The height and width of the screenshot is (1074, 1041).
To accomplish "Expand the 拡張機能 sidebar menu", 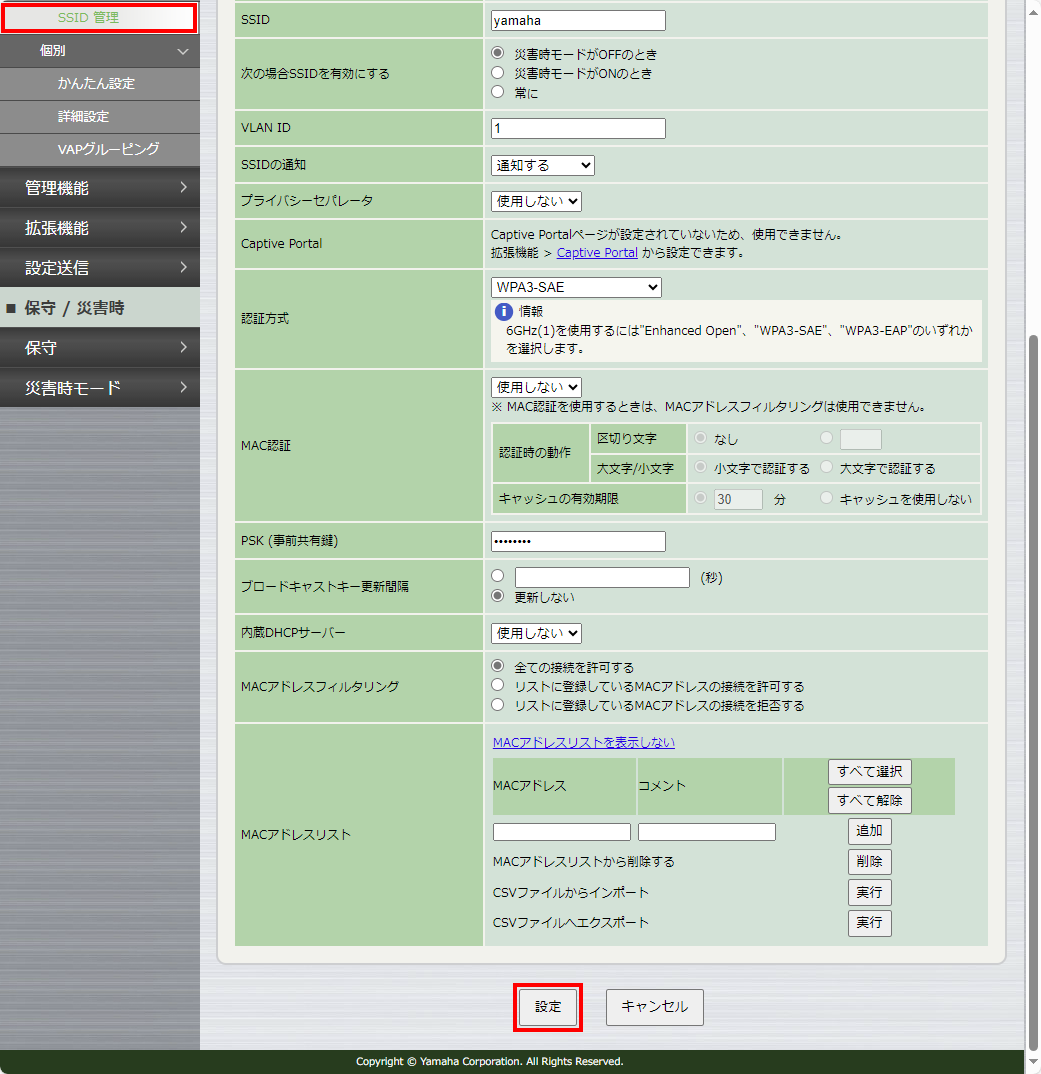I will click(x=100, y=227).
